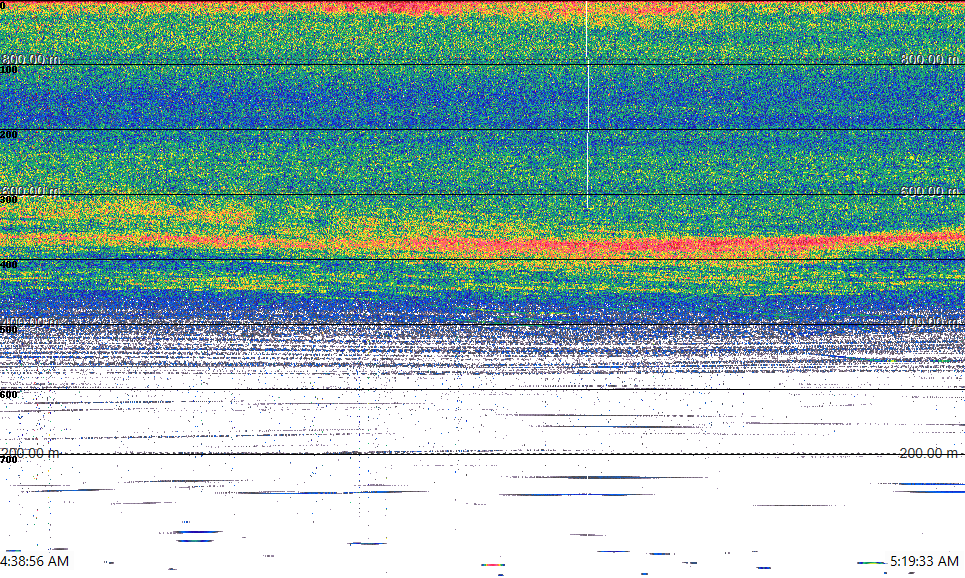Click the 100 depth grid label

pos(9,70)
